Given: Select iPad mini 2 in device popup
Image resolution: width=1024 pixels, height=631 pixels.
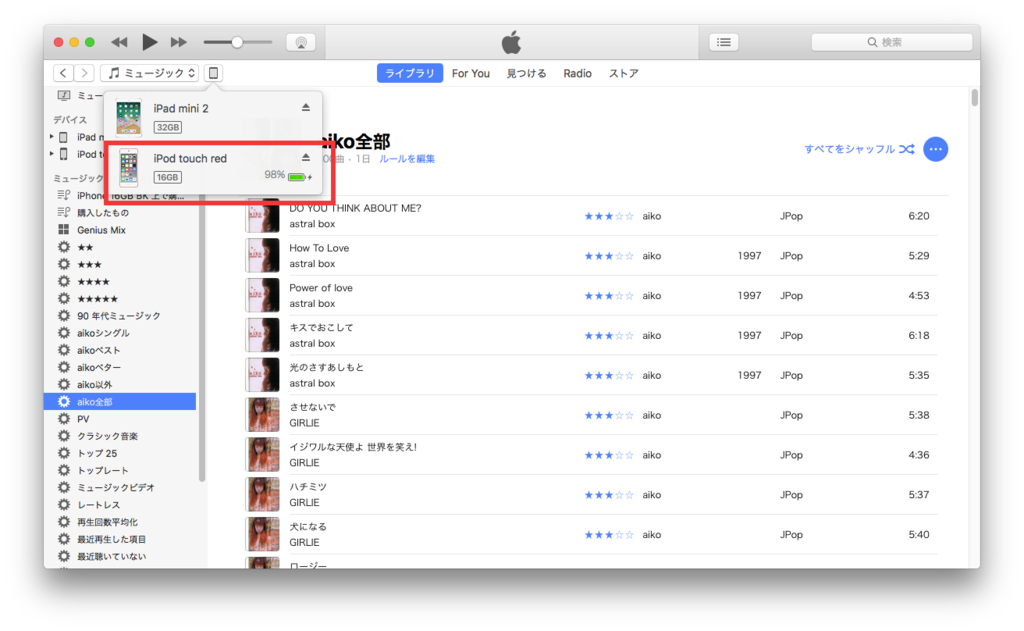Looking at the screenshot, I should pyautogui.click(x=213, y=118).
